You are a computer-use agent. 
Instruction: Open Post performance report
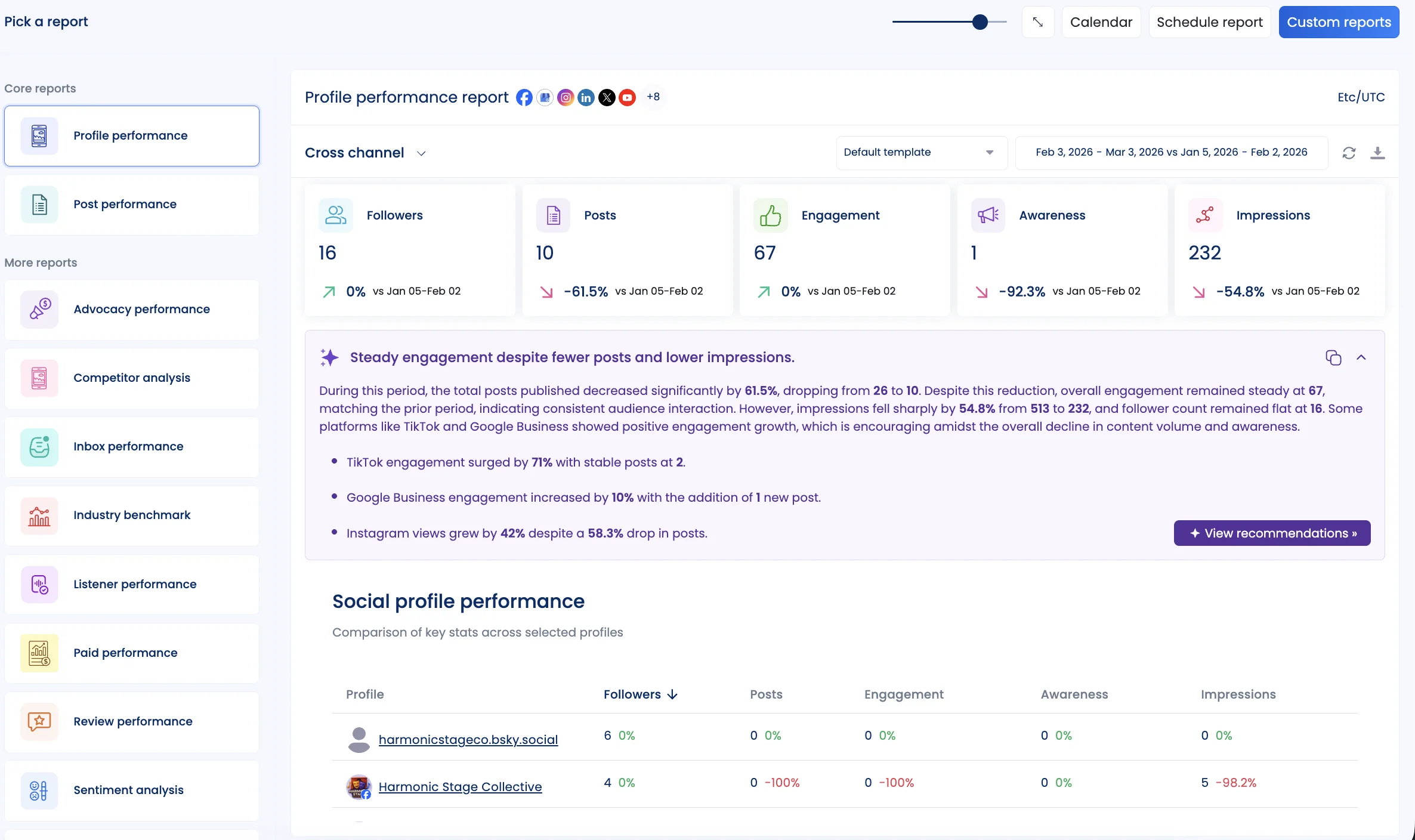(132, 205)
